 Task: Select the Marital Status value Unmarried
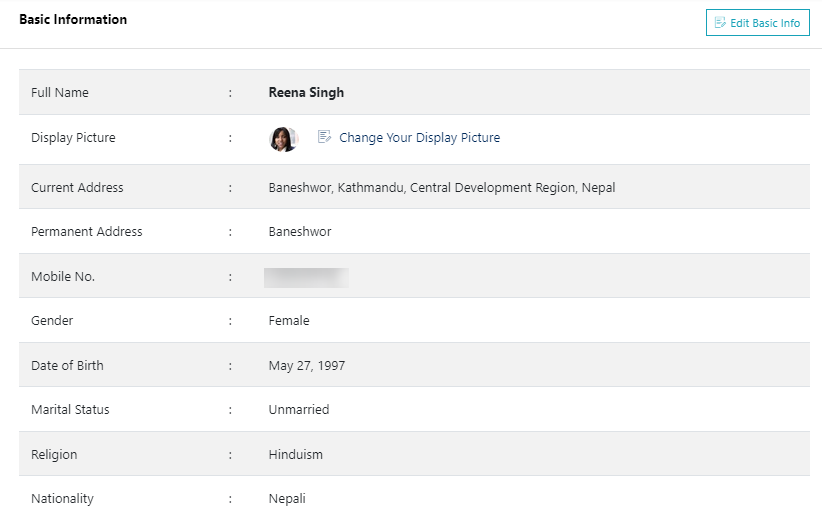point(298,410)
